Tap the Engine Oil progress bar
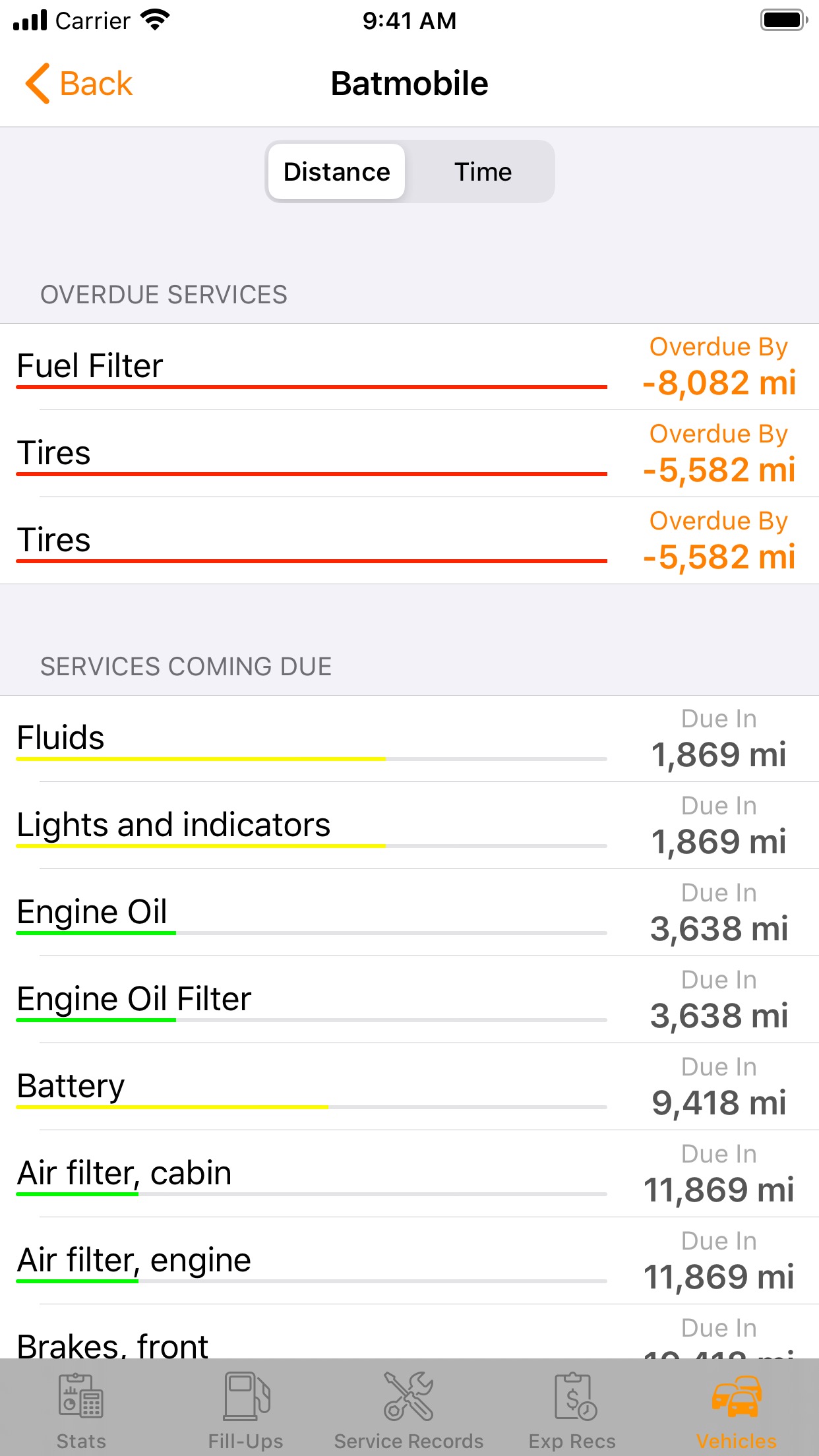The height and width of the screenshot is (1456, 819). [311, 933]
